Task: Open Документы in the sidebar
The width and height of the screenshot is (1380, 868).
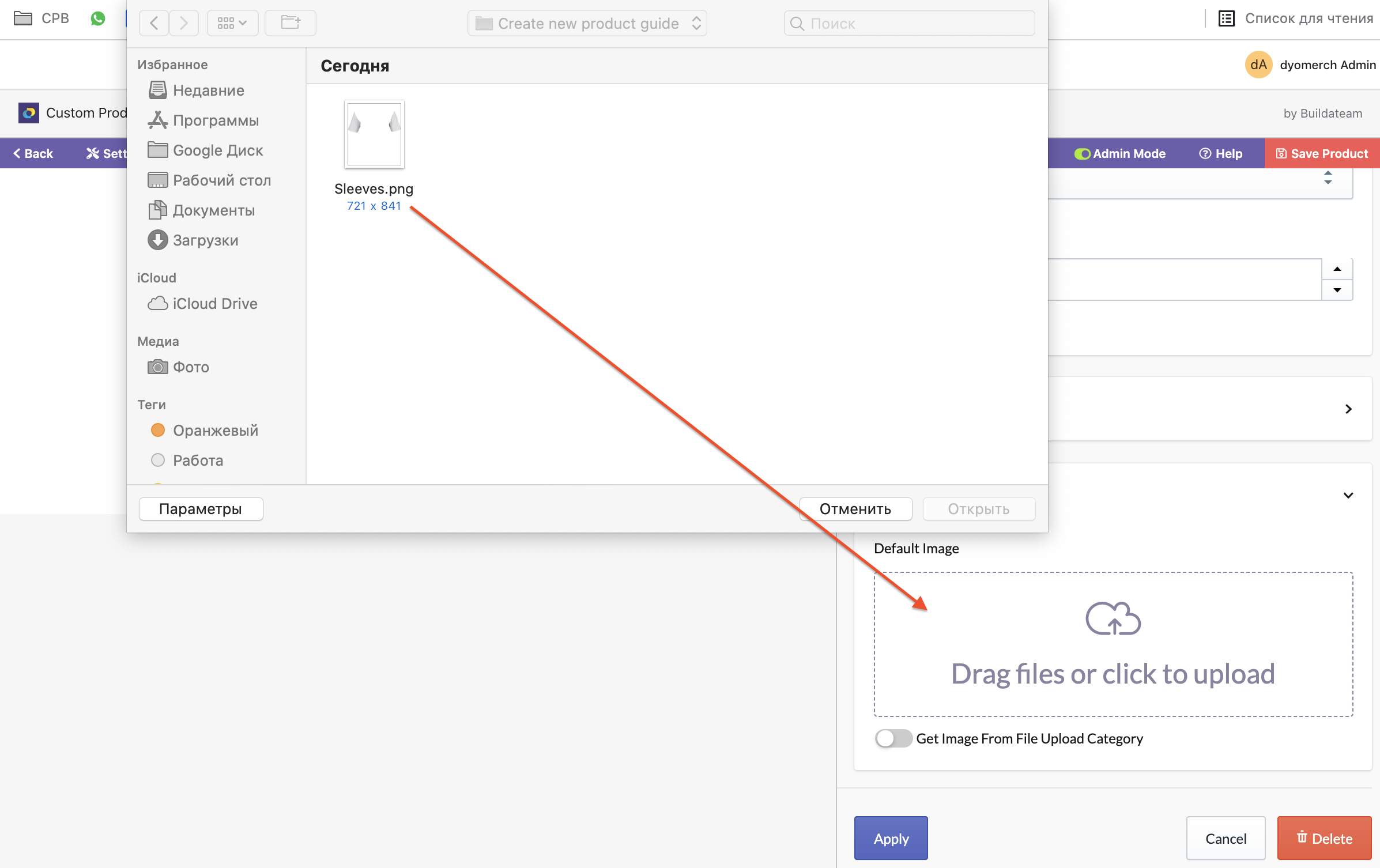Action: pyautogui.click(x=202, y=210)
